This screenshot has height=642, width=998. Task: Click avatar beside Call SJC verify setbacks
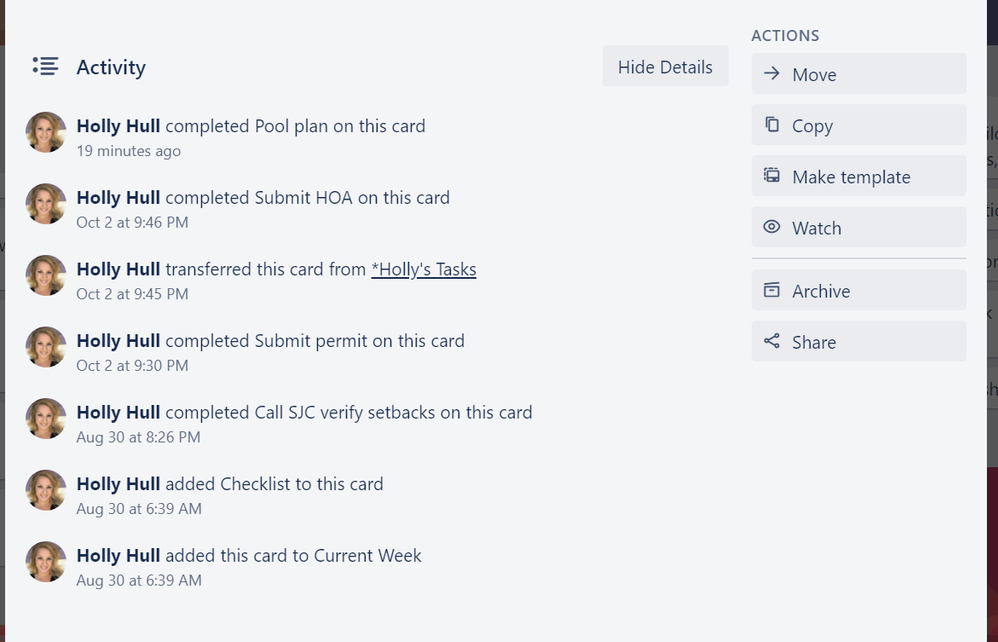coord(46,419)
